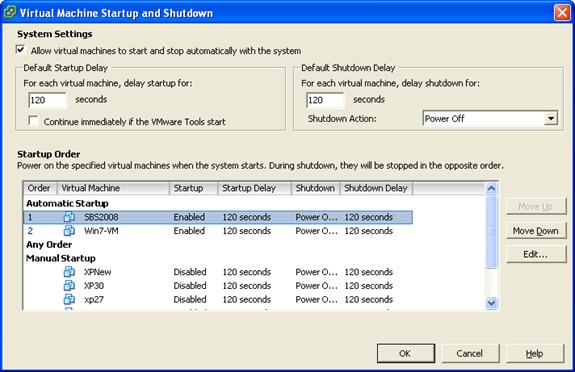Click the xp27 virtual machine icon
This screenshot has width=575, height=372.
pos(69,299)
